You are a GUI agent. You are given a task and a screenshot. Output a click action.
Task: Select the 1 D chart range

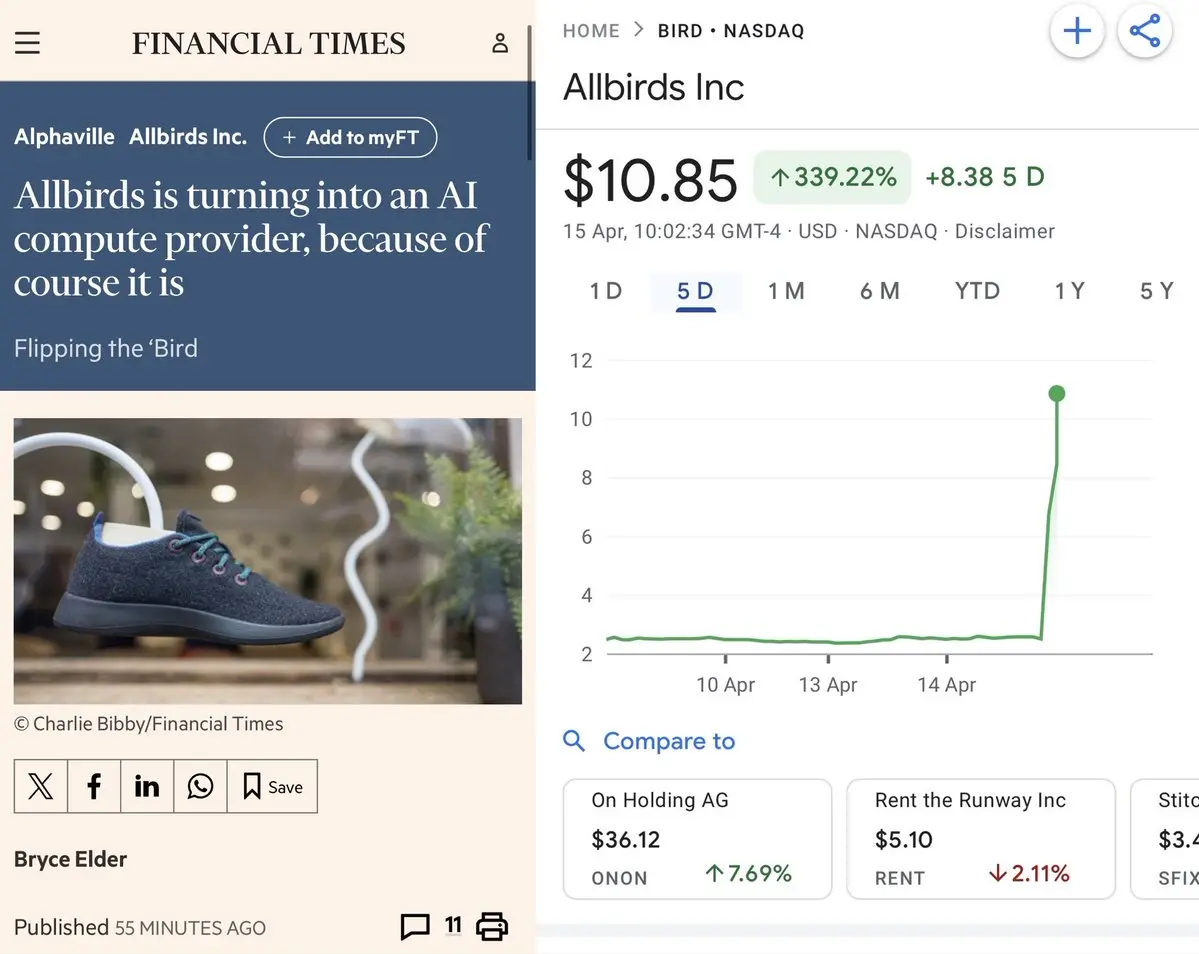(605, 291)
